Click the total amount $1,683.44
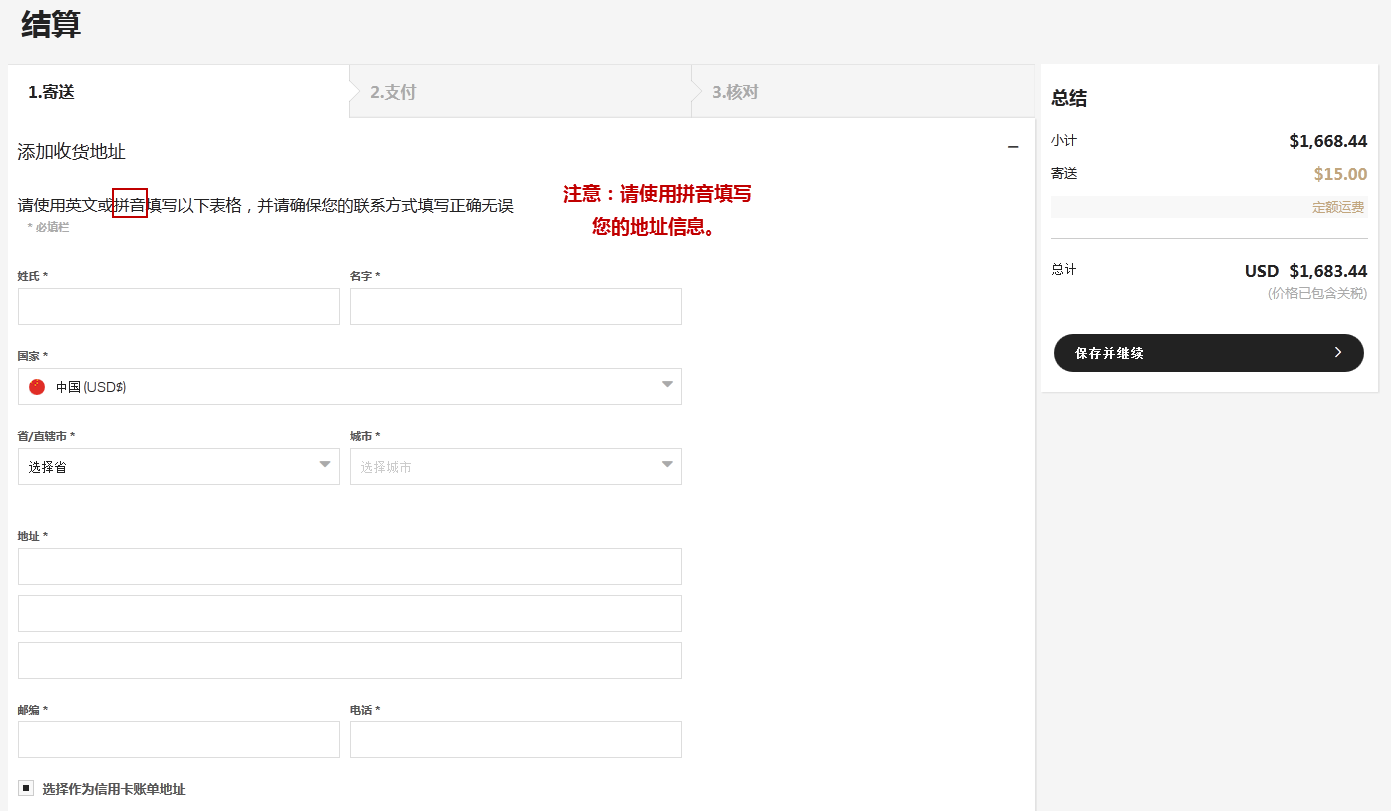Viewport: 1391px width, 811px height. click(1328, 271)
